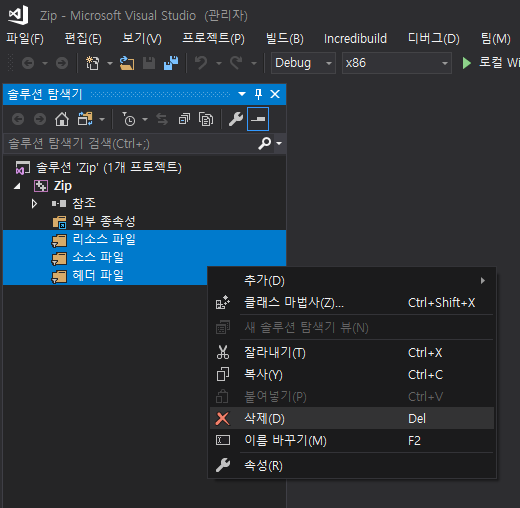This screenshot has height=508, width=520.
Task: Click Sync with Active Document icon
Action: (x=162, y=119)
